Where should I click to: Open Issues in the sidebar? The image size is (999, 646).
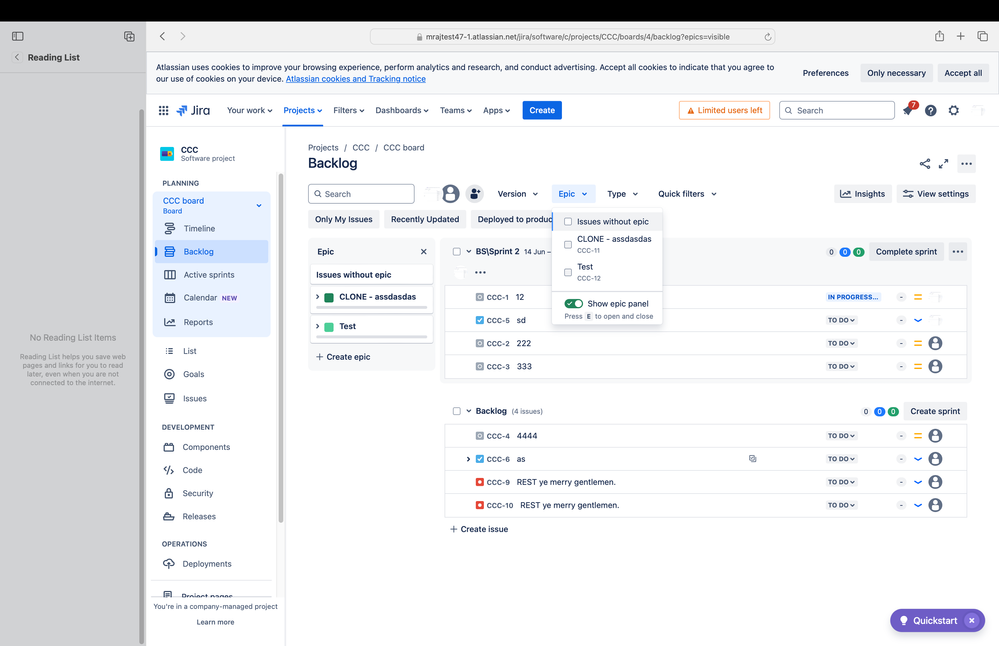(194, 399)
